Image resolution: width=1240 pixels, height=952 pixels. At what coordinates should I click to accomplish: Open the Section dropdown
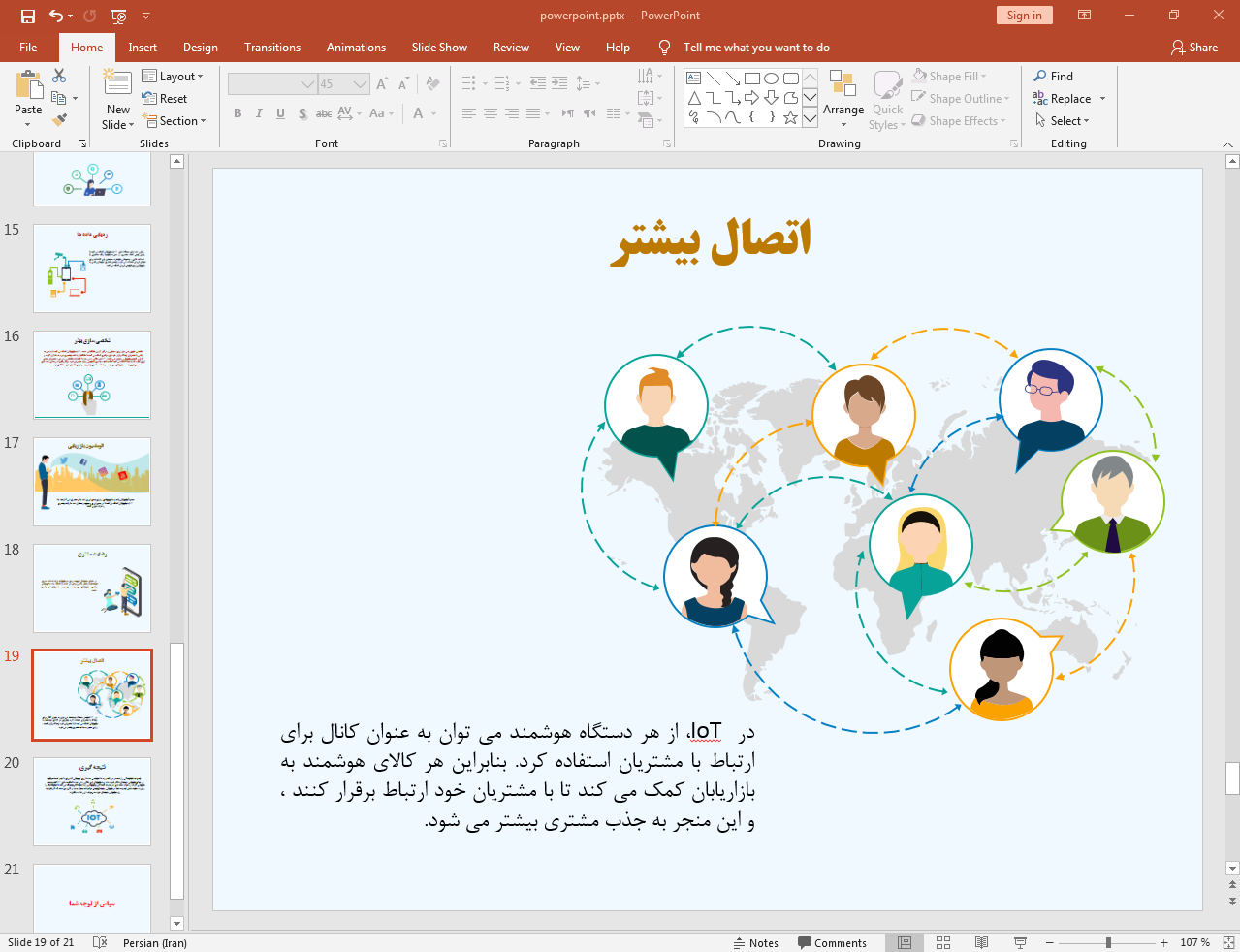point(175,120)
